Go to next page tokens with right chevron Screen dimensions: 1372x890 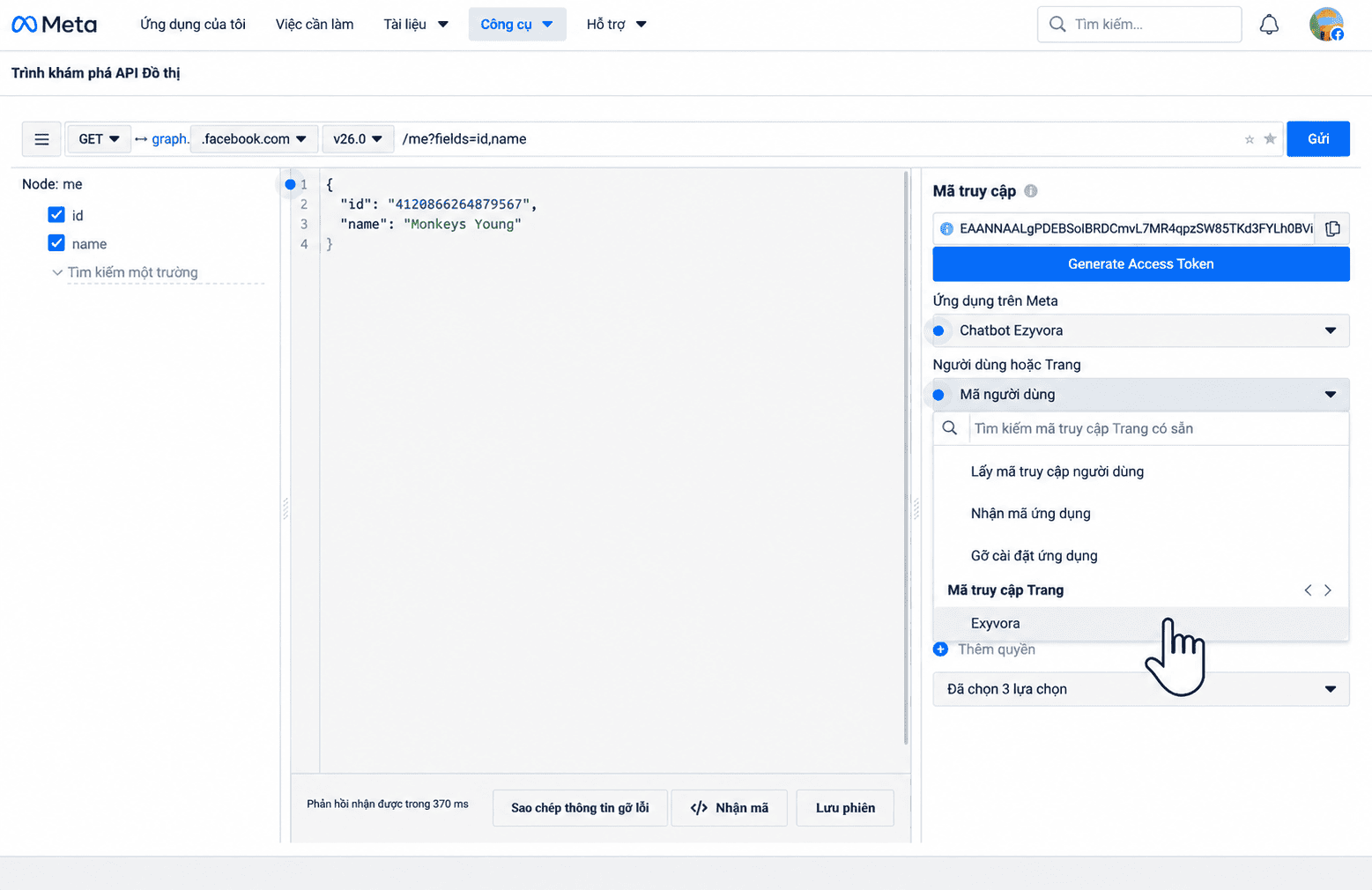coord(1328,590)
